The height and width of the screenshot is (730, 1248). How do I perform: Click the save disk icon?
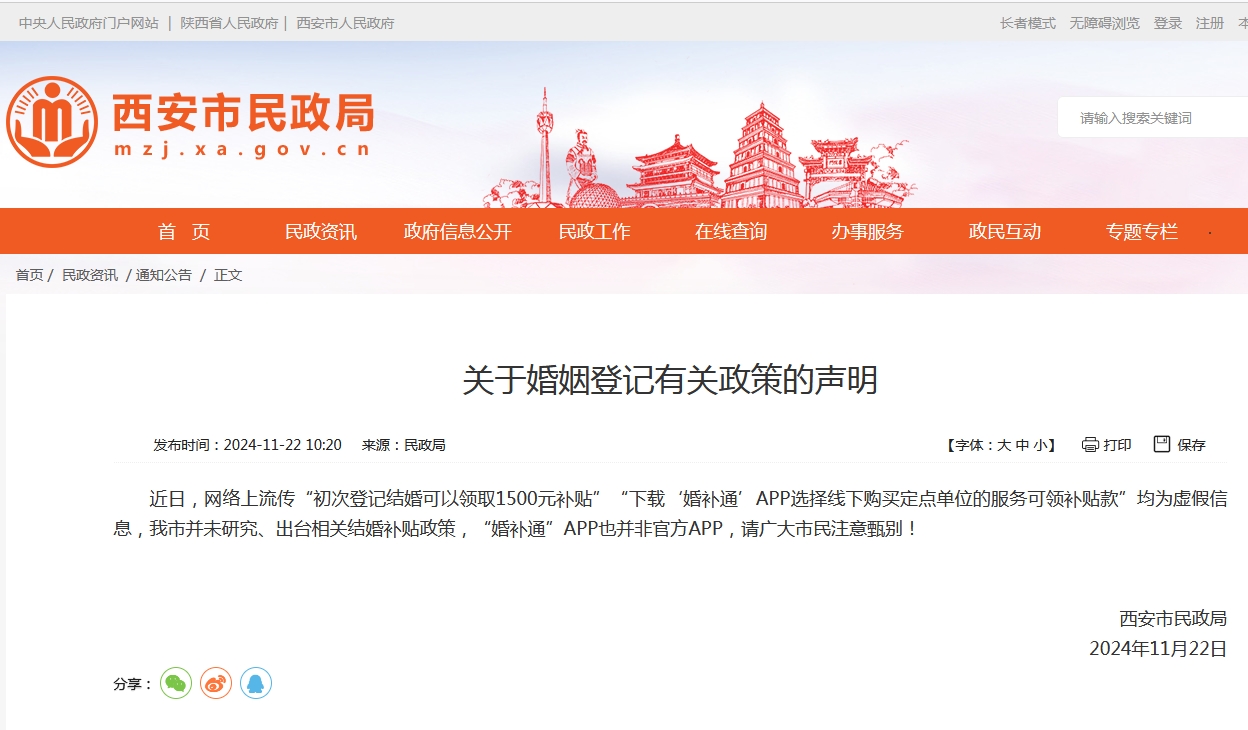tap(1161, 444)
